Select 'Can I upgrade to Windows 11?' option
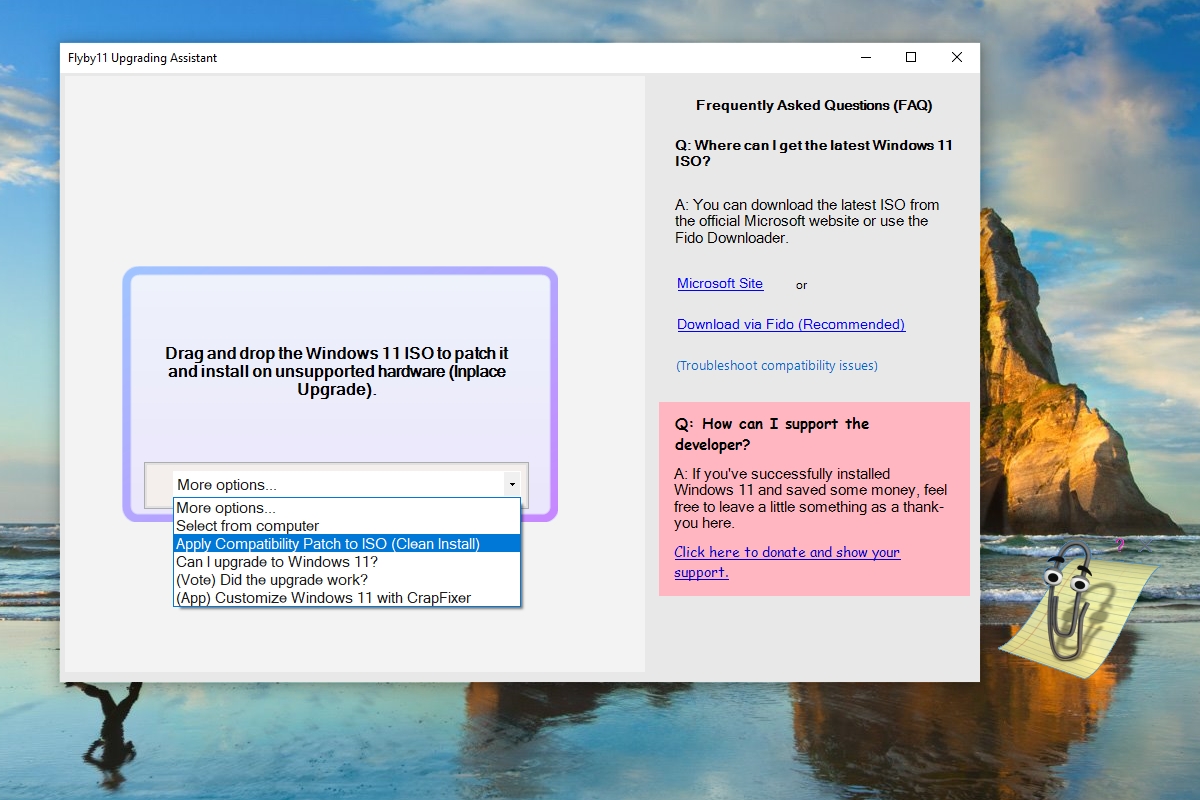Viewport: 1200px width, 800px height. (347, 562)
